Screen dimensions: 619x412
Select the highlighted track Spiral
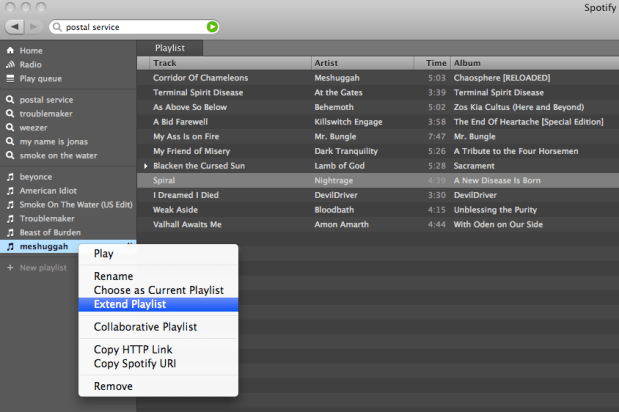pos(164,181)
